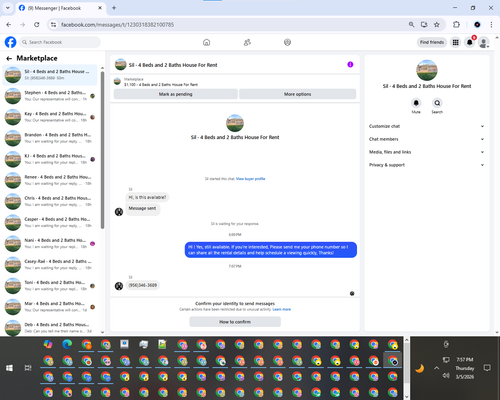Image resolution: width=500 pixels, height=400 pixels.
Task: Open Stephen's 4 Beds conversation
Action: [x=50, y=96]
